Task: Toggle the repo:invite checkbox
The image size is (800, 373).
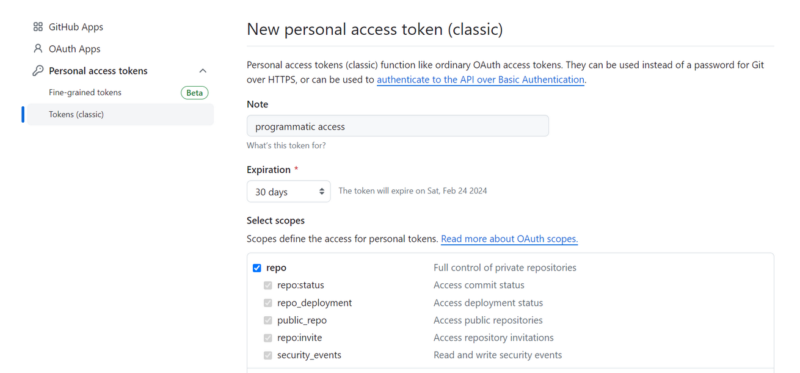Action: (x=268, y=338)
